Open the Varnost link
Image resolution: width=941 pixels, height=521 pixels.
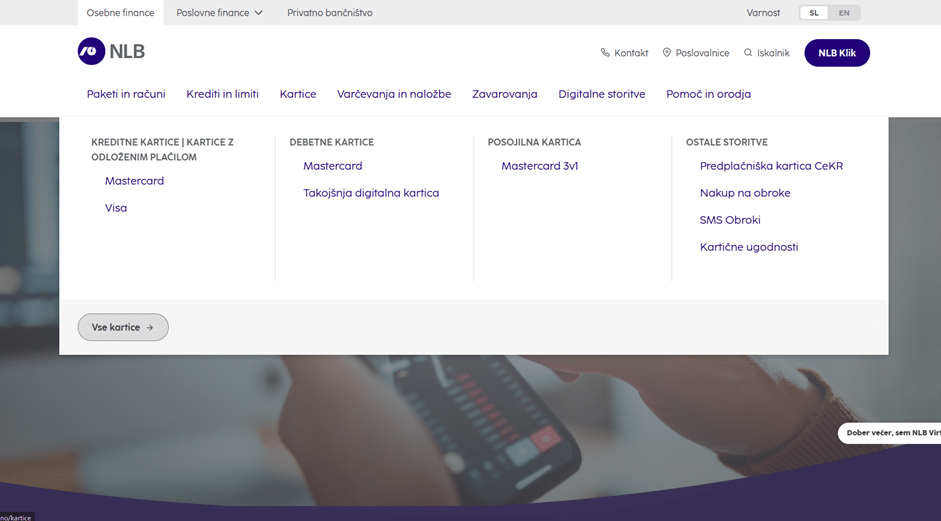[763, 13]
